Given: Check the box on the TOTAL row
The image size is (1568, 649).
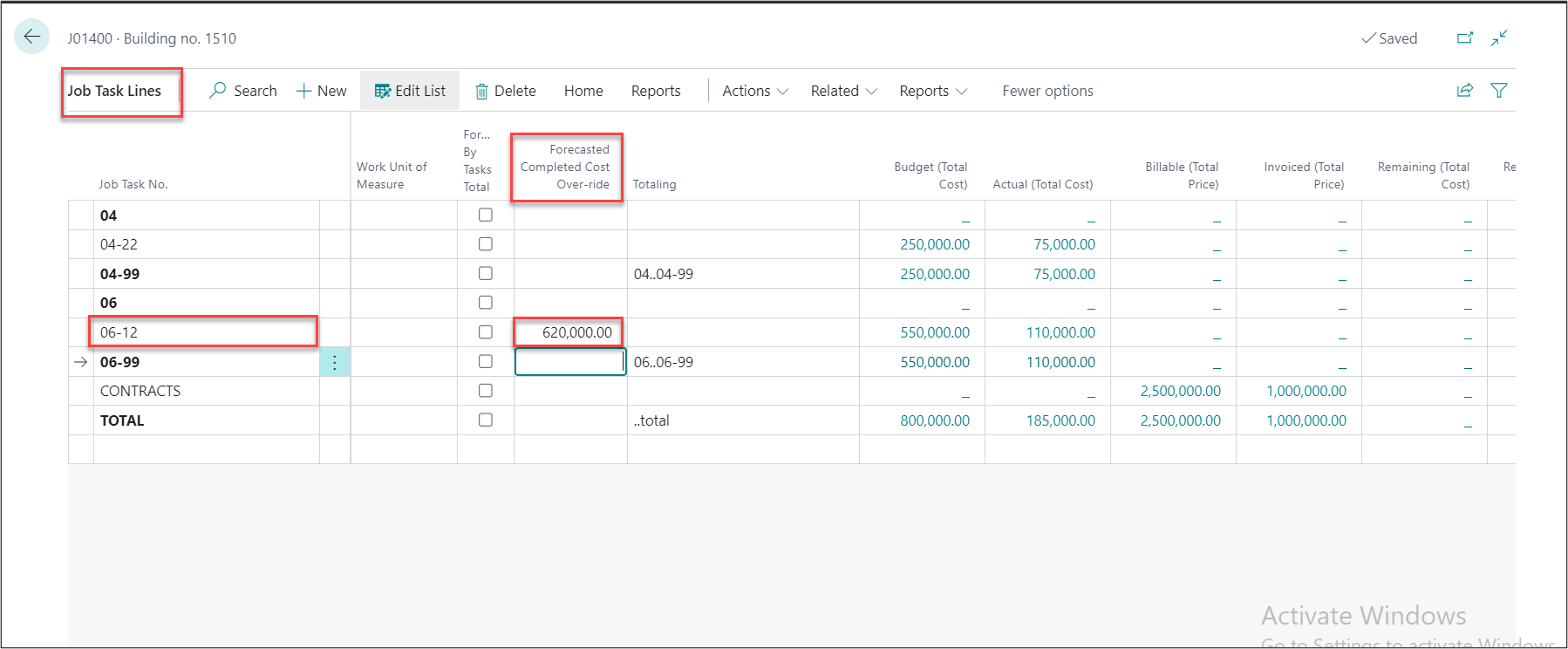Looking at the screenshot, I should pos(486,420).
